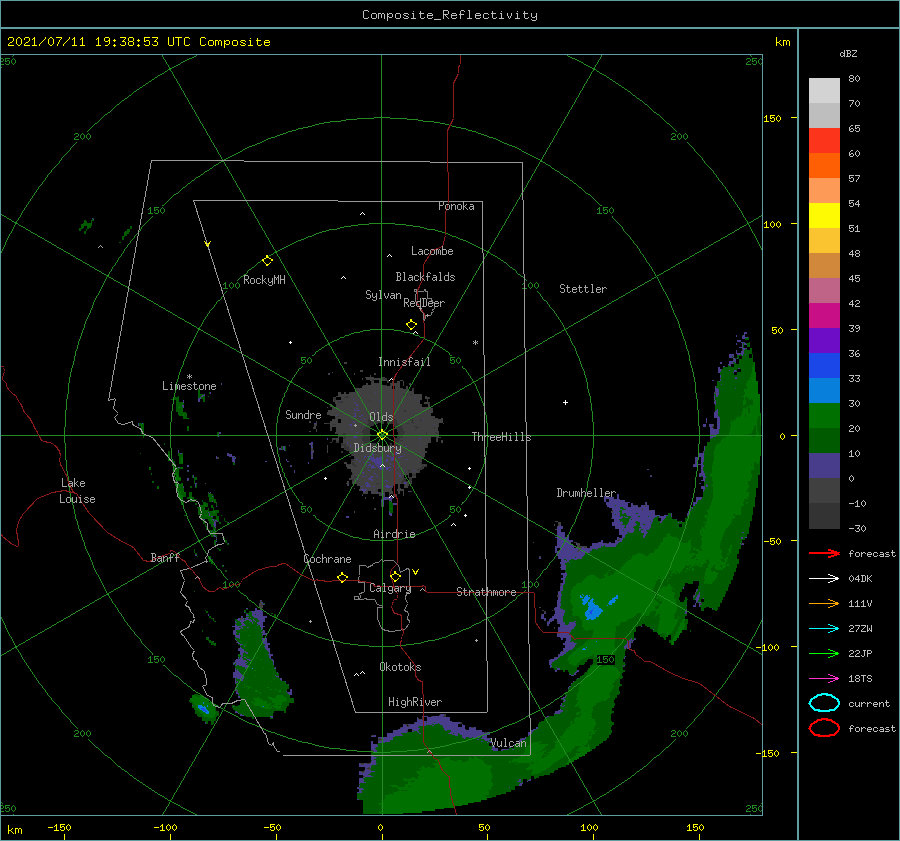Click the red forecast arrow in legend
The height and width of the screenshot is (841, 900).
click(x=824, y=553)
